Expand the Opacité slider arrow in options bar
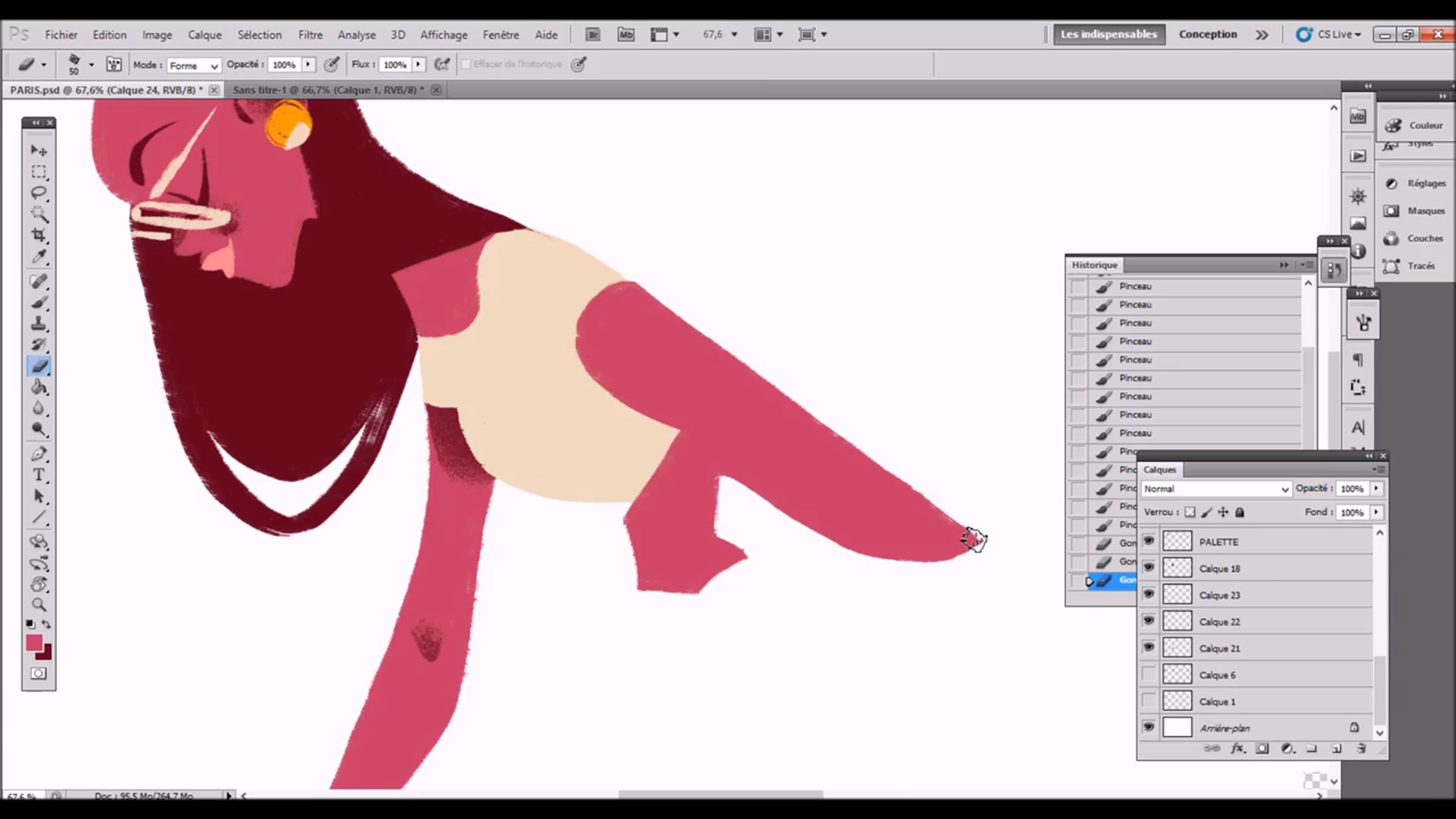The width and height of the screenshot is (1456, 819). tap(308, 64)
